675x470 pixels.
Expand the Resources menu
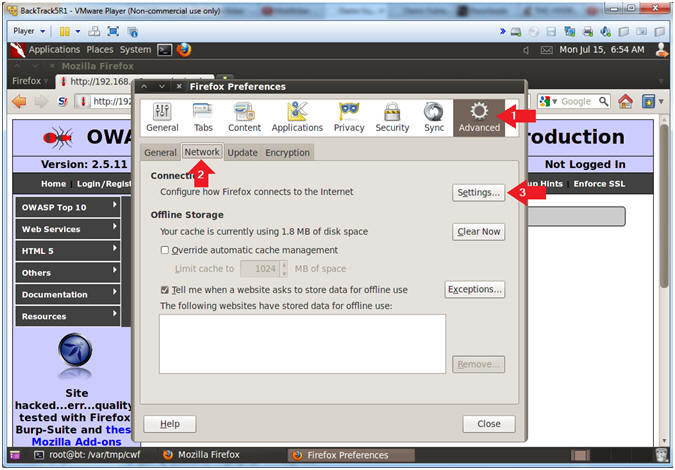coord(68,316)
